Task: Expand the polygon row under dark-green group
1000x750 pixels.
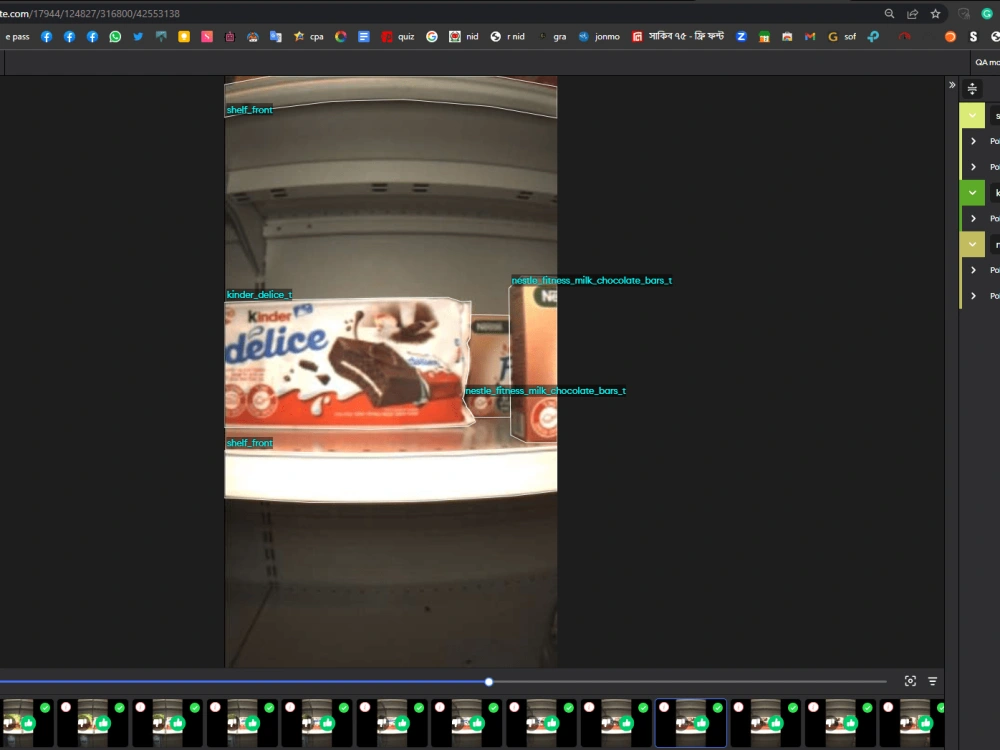Action: [x=973, y=218]
